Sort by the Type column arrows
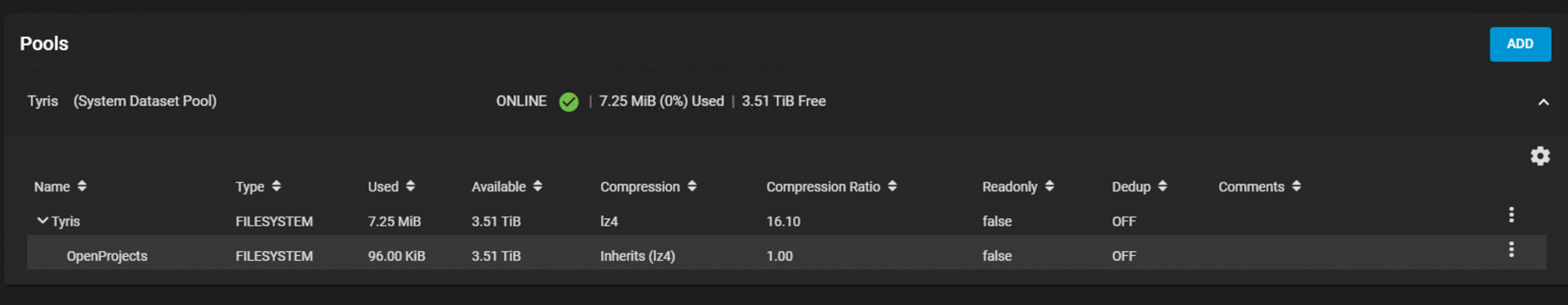Viewport: 1568px width, 305px height. pos(276,186)
